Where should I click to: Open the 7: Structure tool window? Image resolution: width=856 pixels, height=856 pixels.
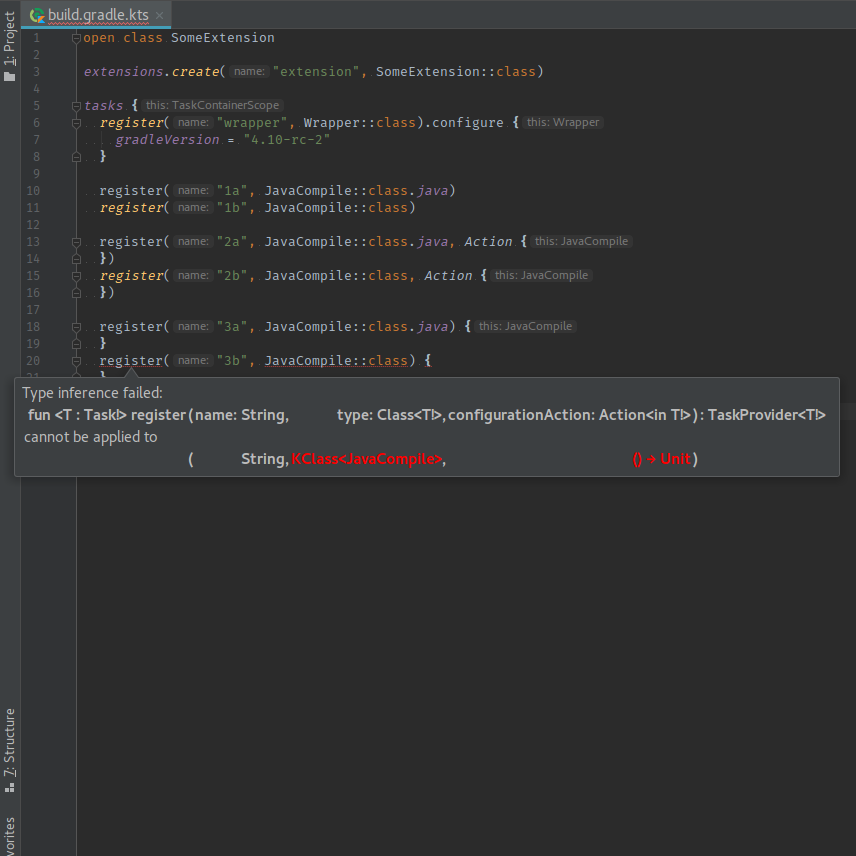pyautogui.click(x=9, y=742)
